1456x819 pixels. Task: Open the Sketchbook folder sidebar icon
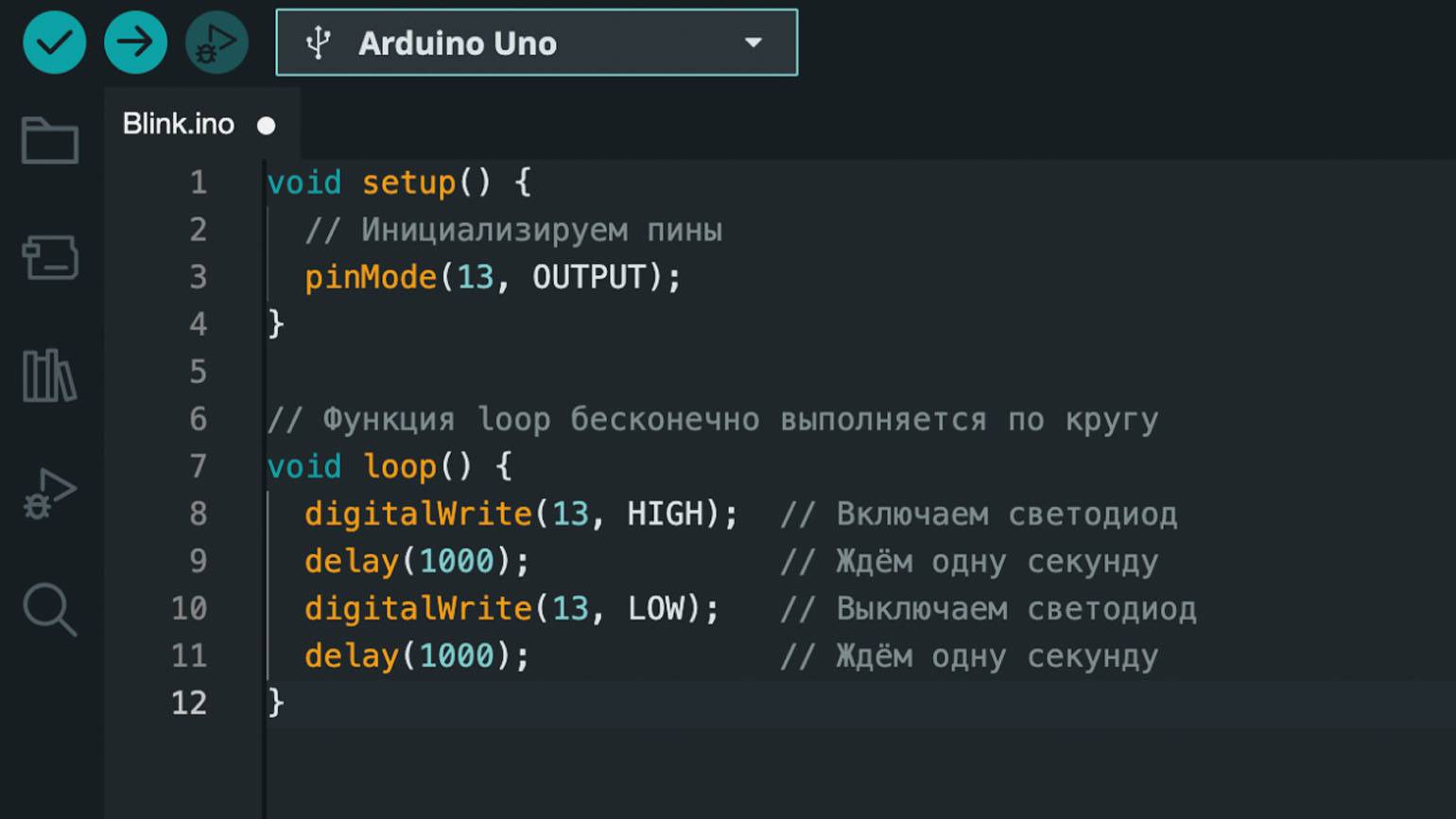coord(50,141)
